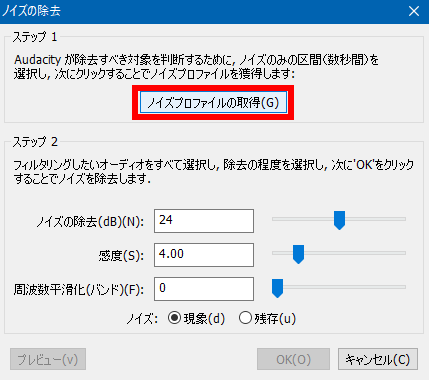Click the 感度(S): label

[x=121, y=256]
